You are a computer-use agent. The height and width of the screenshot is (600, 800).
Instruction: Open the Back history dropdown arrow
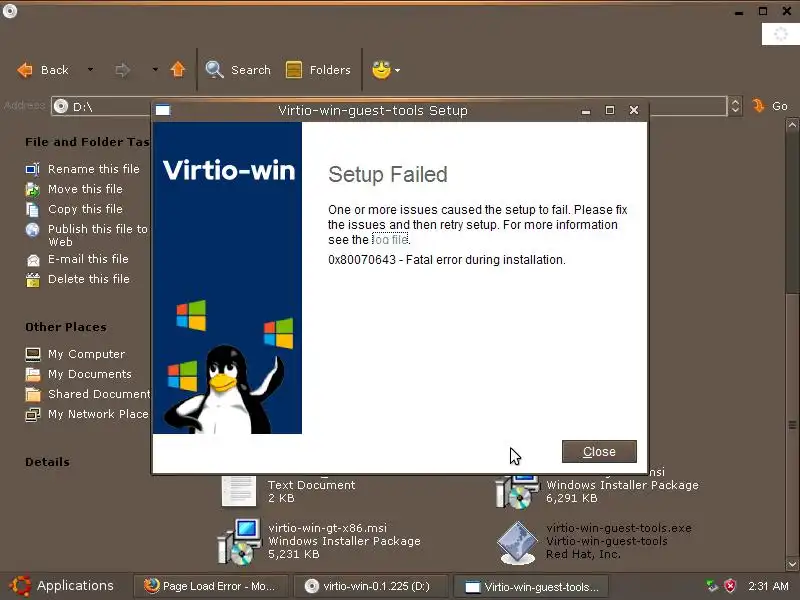coord(90,69)
